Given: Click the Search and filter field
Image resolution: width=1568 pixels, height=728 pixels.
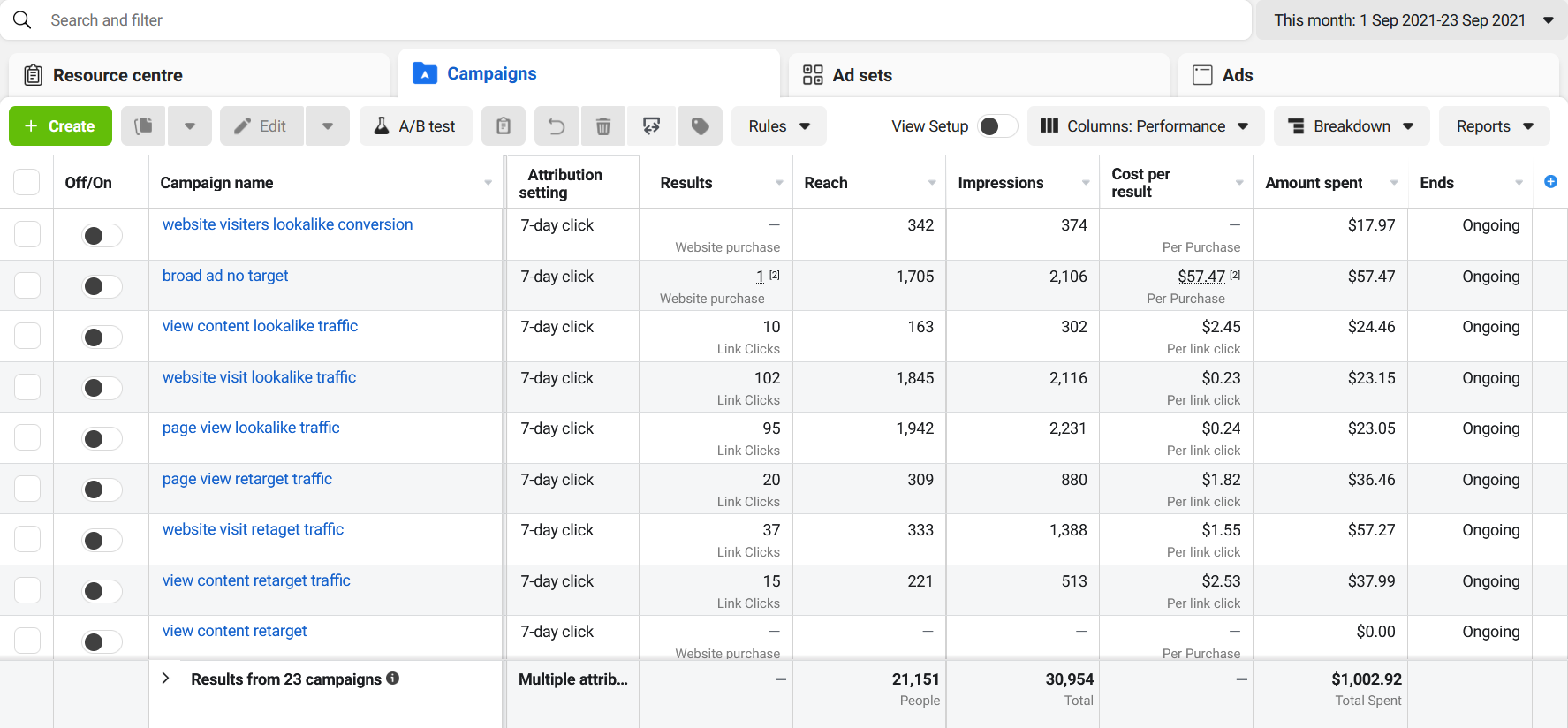Looking at the screenshot, I should pyautogui.click(x=618, y=20).
